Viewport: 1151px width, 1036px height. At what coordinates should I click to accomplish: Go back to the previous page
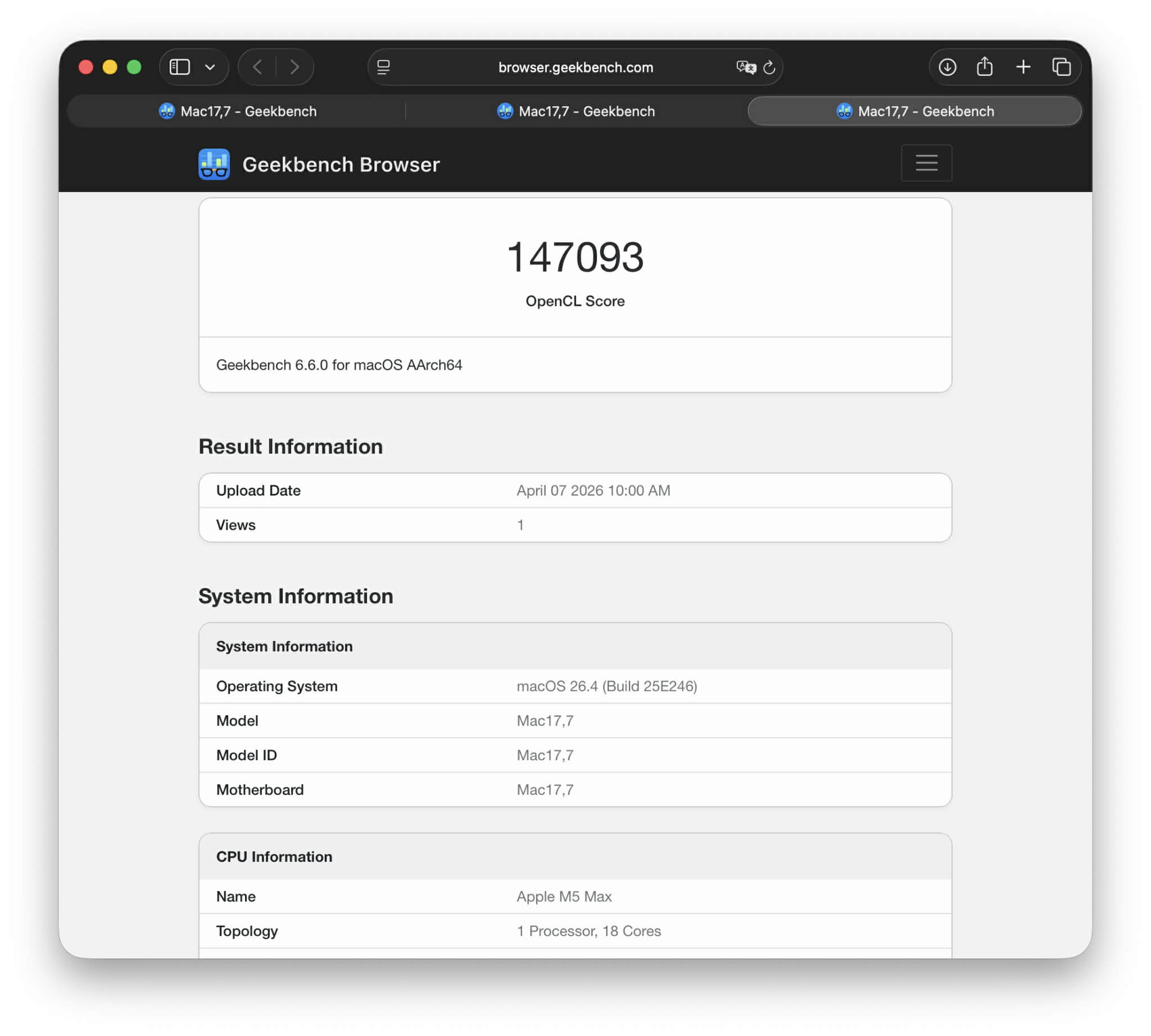tap(258, 67)
